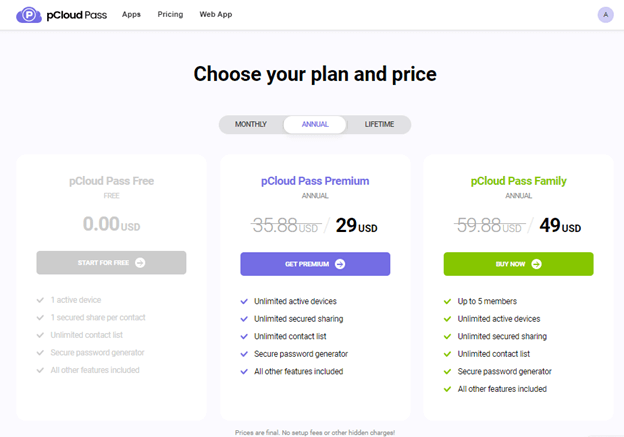Go to the Pricing page
The width and height of the screenshot is (624, 437).
(x=170, y=15)
